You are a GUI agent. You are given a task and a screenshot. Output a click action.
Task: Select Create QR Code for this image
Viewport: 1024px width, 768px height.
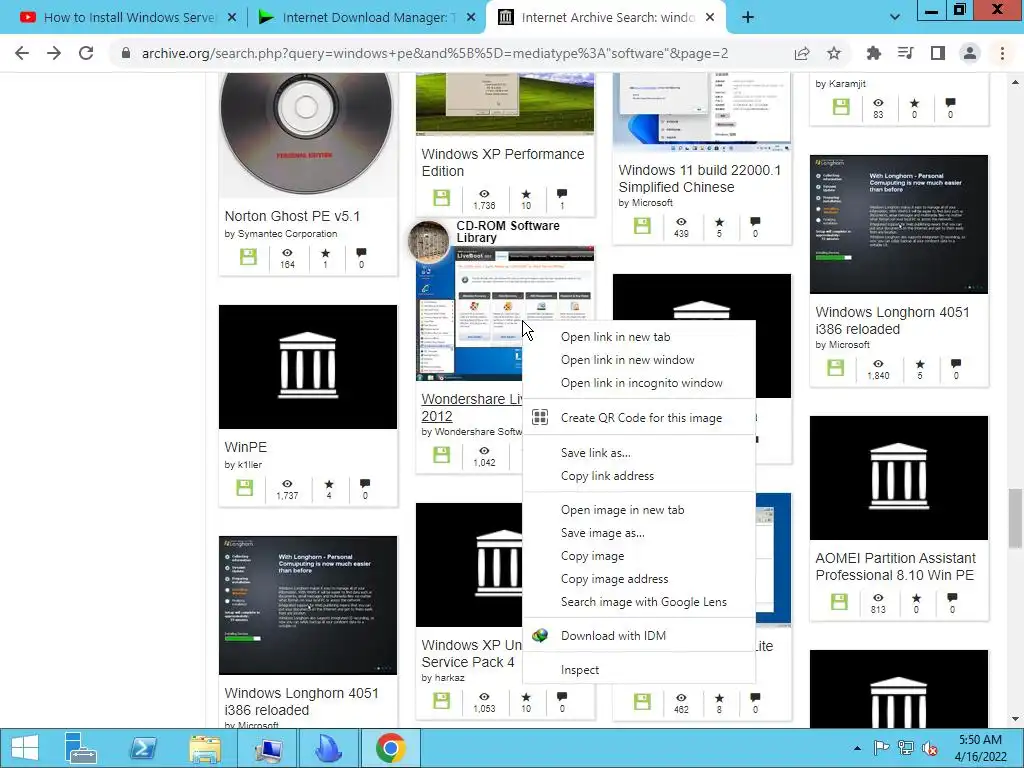pyautogui.click(x=639, y=418)
